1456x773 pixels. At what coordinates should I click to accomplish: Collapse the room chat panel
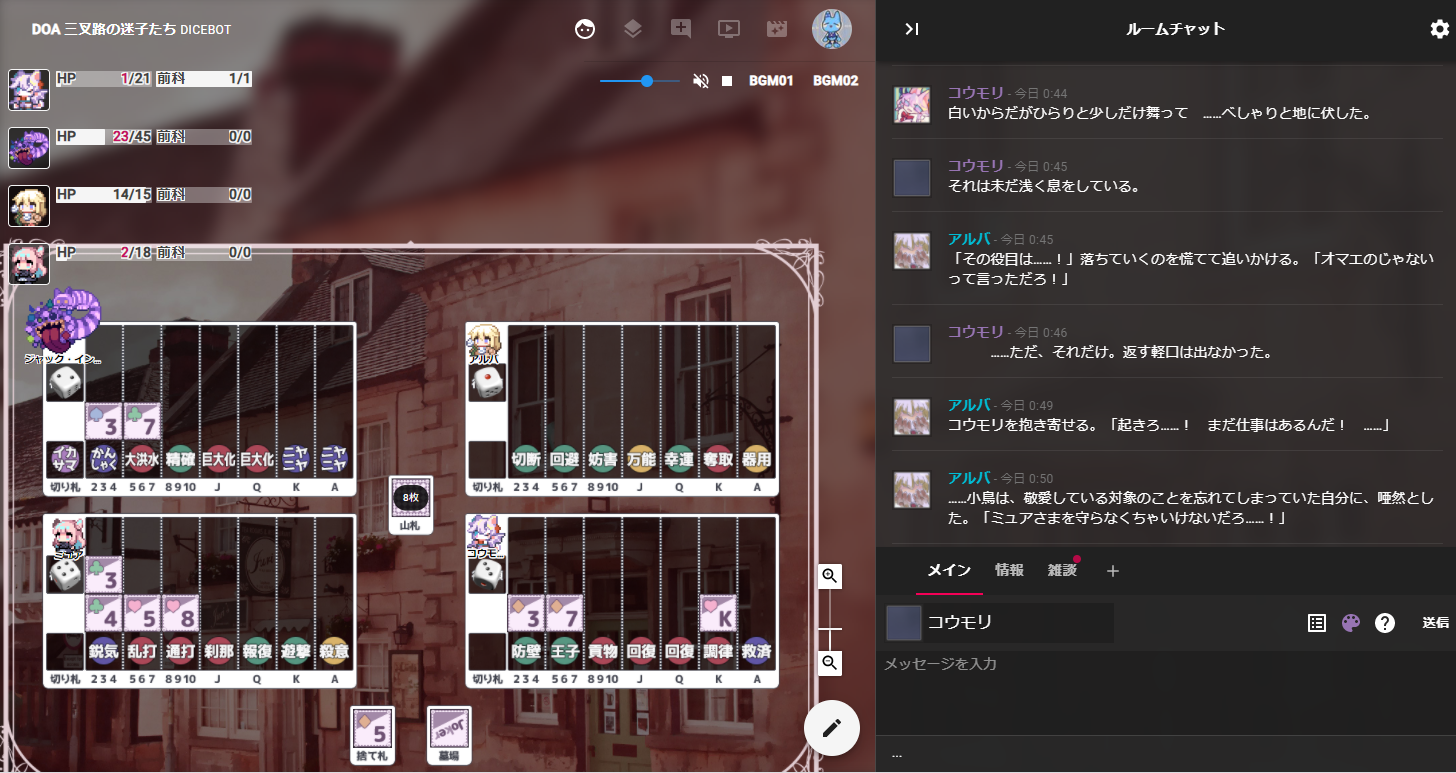point(911,29)
